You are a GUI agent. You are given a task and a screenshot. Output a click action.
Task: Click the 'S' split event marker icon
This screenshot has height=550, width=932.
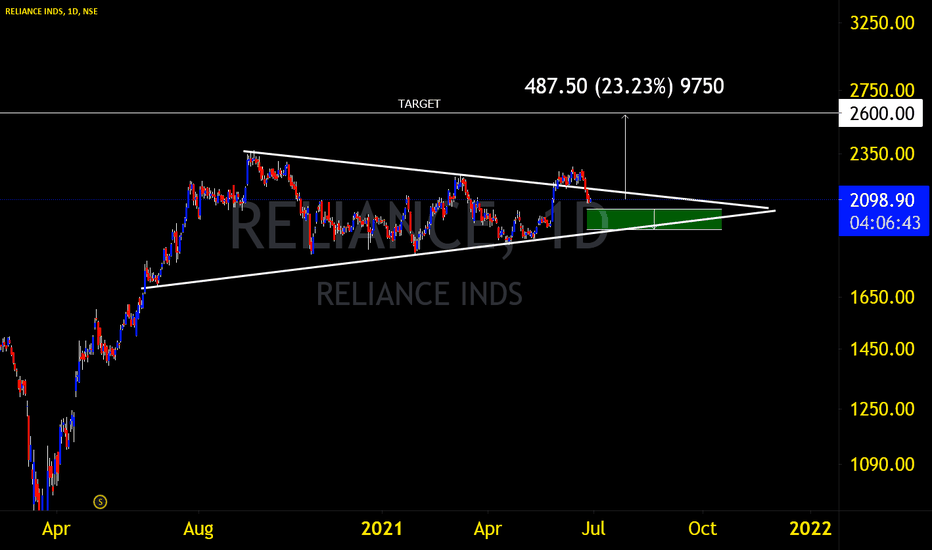[x=100, y=502]
